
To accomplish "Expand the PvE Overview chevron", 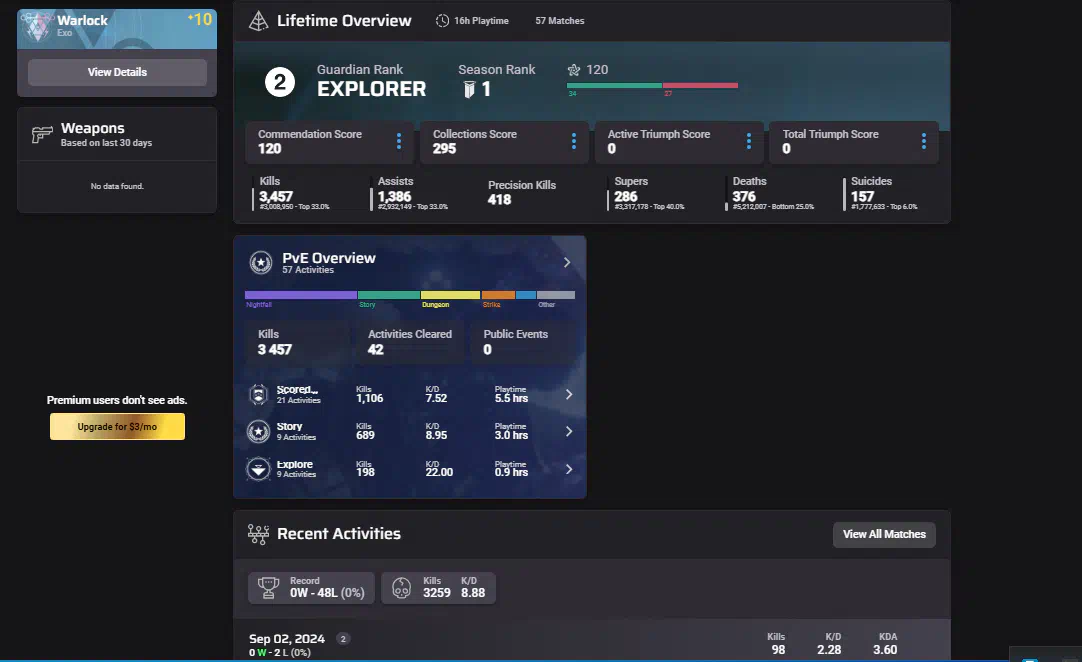I will pyautogui.click(x=567, y=263).
